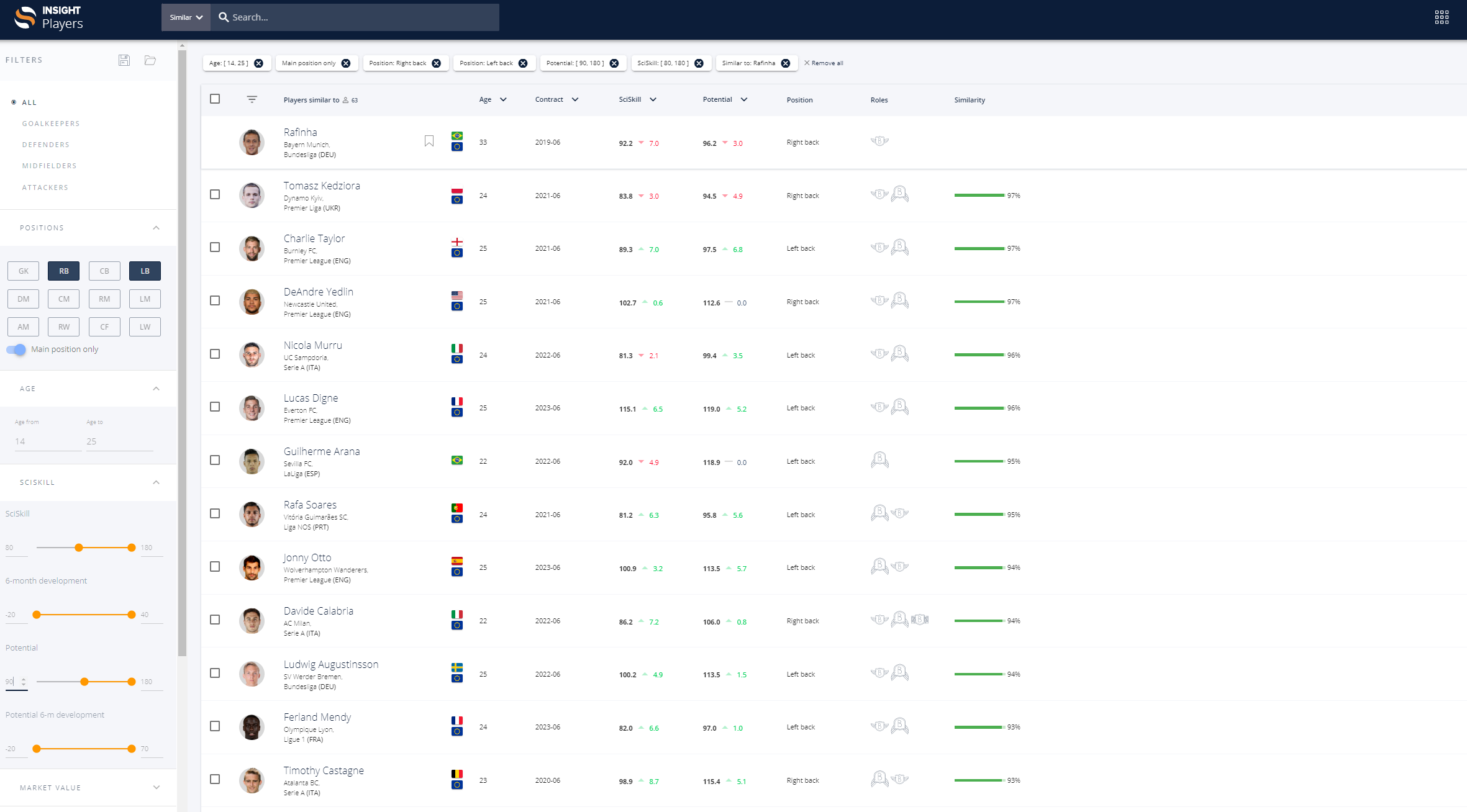Click Rafinha's role badge icon

click(879, 141)
